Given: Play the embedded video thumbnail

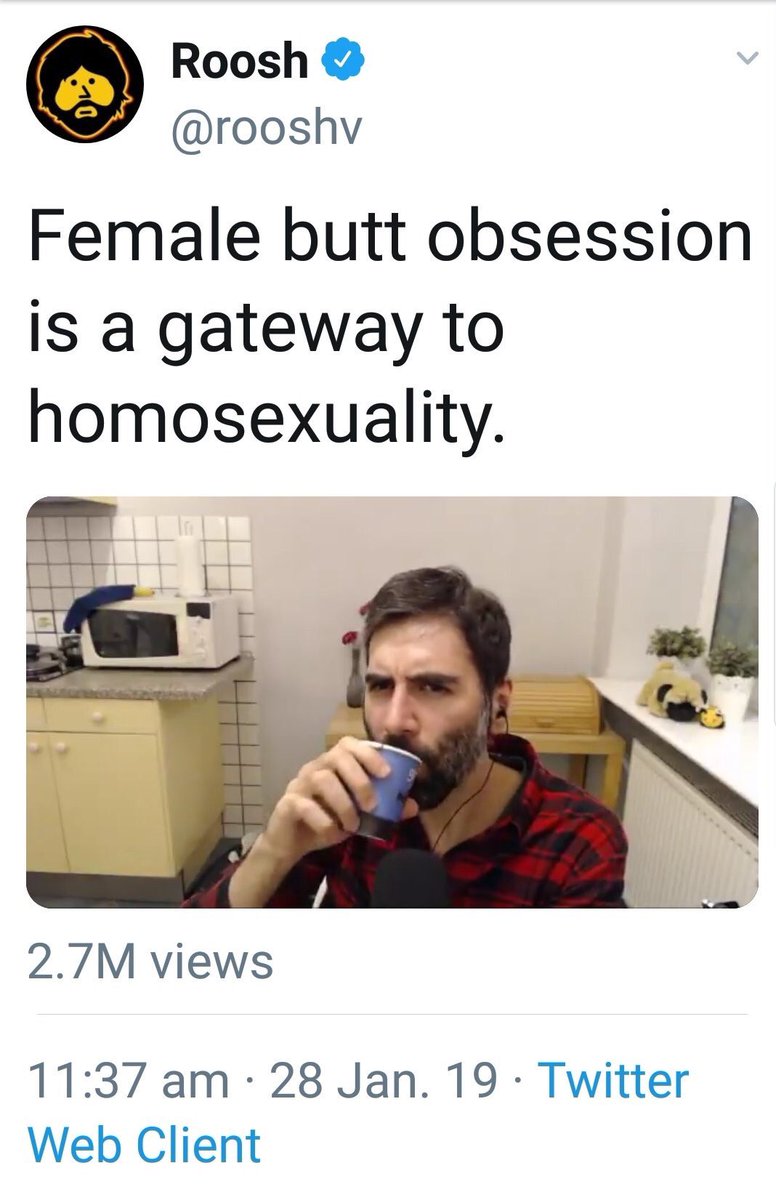Looking at the screenshot, I should [x=392, y=702].
